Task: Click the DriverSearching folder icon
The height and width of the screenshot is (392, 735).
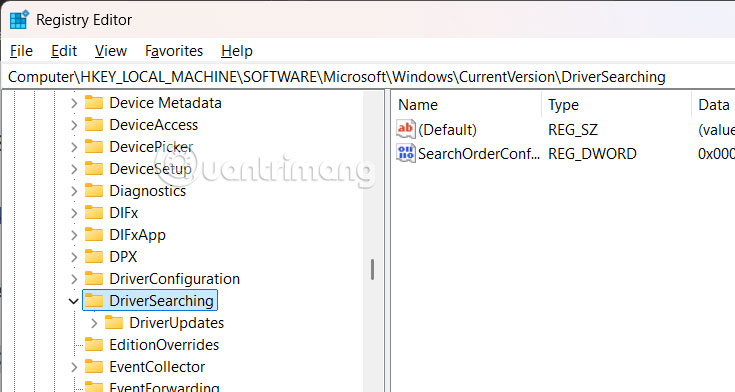Action: [x=94, y=301]
